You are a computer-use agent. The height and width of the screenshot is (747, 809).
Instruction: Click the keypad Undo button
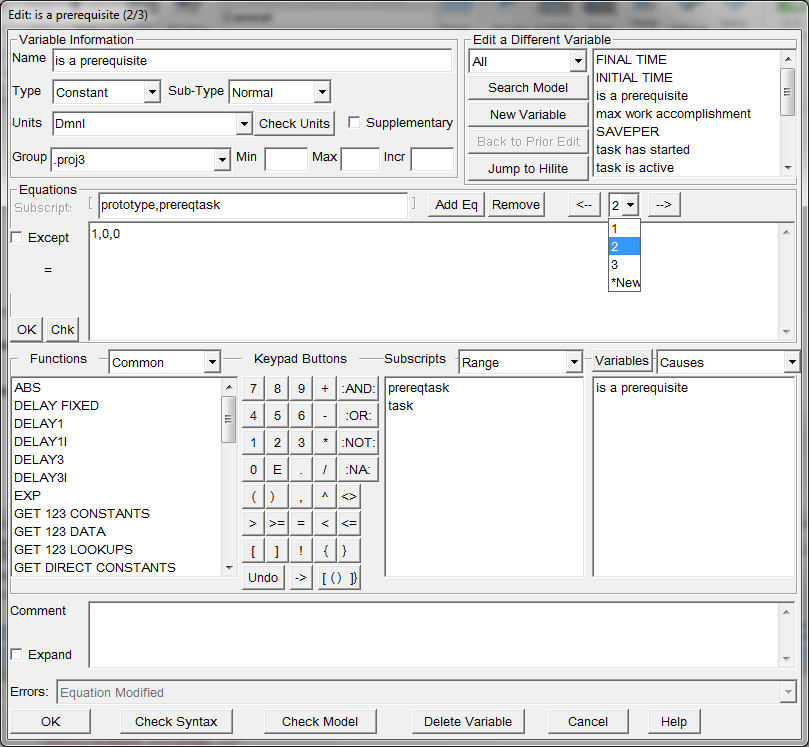pyautogui.click(x=263, y=577)
